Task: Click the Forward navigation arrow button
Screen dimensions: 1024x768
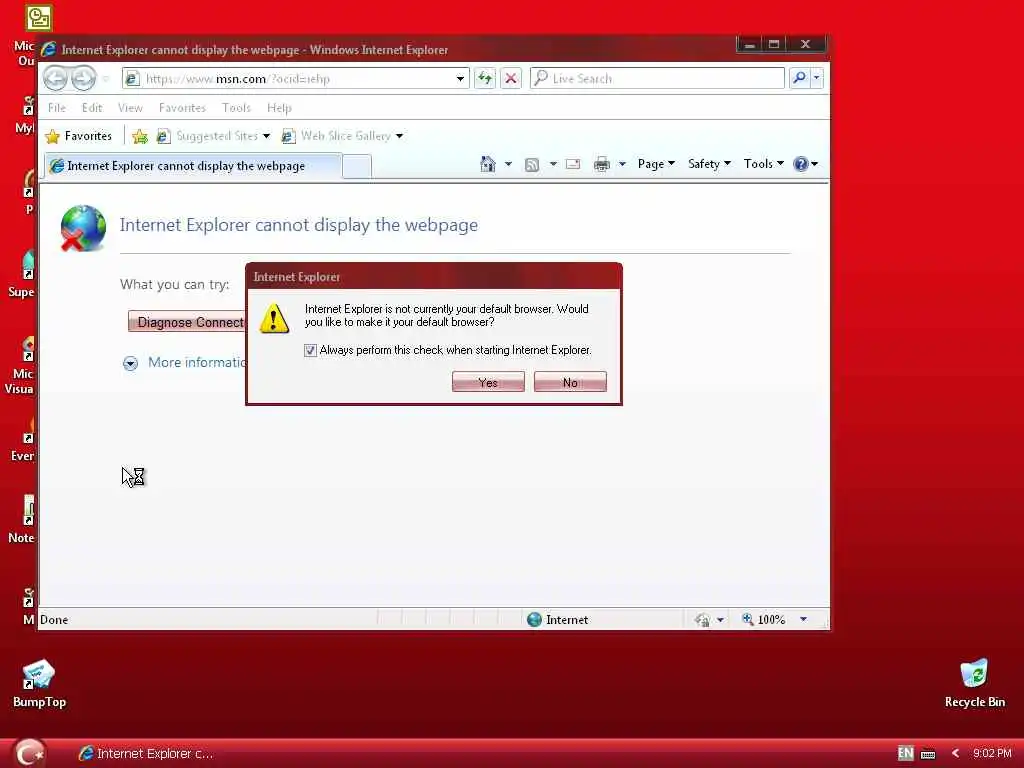Action: tap(84, 78)
